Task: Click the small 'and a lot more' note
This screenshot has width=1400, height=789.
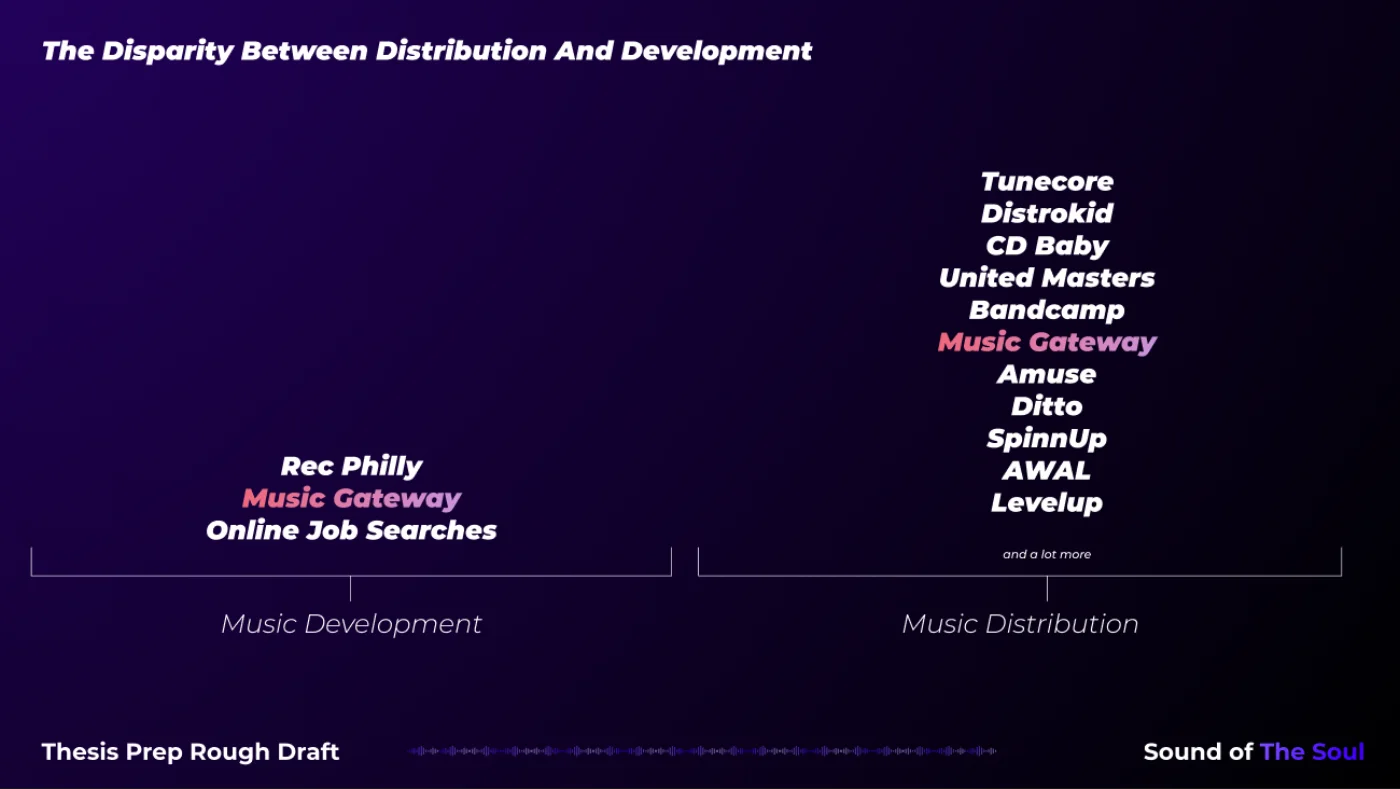Action: click(1047, 554)
